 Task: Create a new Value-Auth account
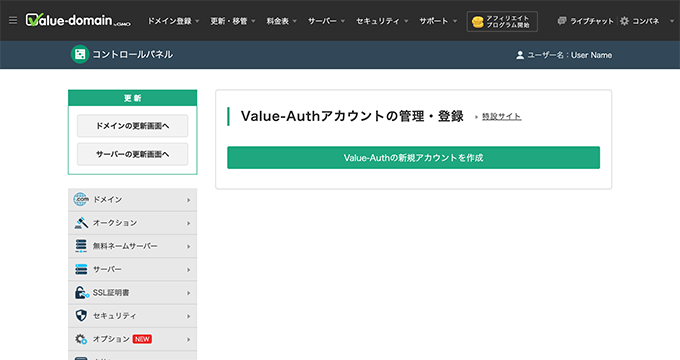coord(413,157)
